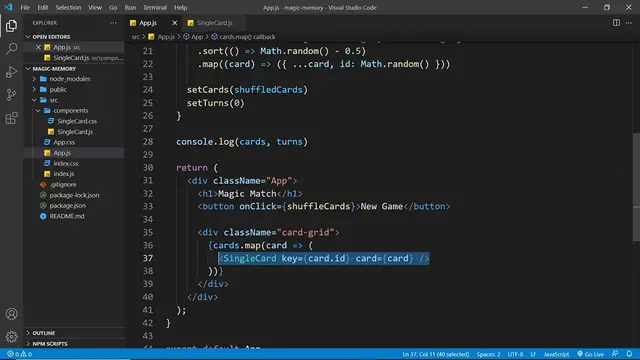Collapse the src folder

(34, 100)
